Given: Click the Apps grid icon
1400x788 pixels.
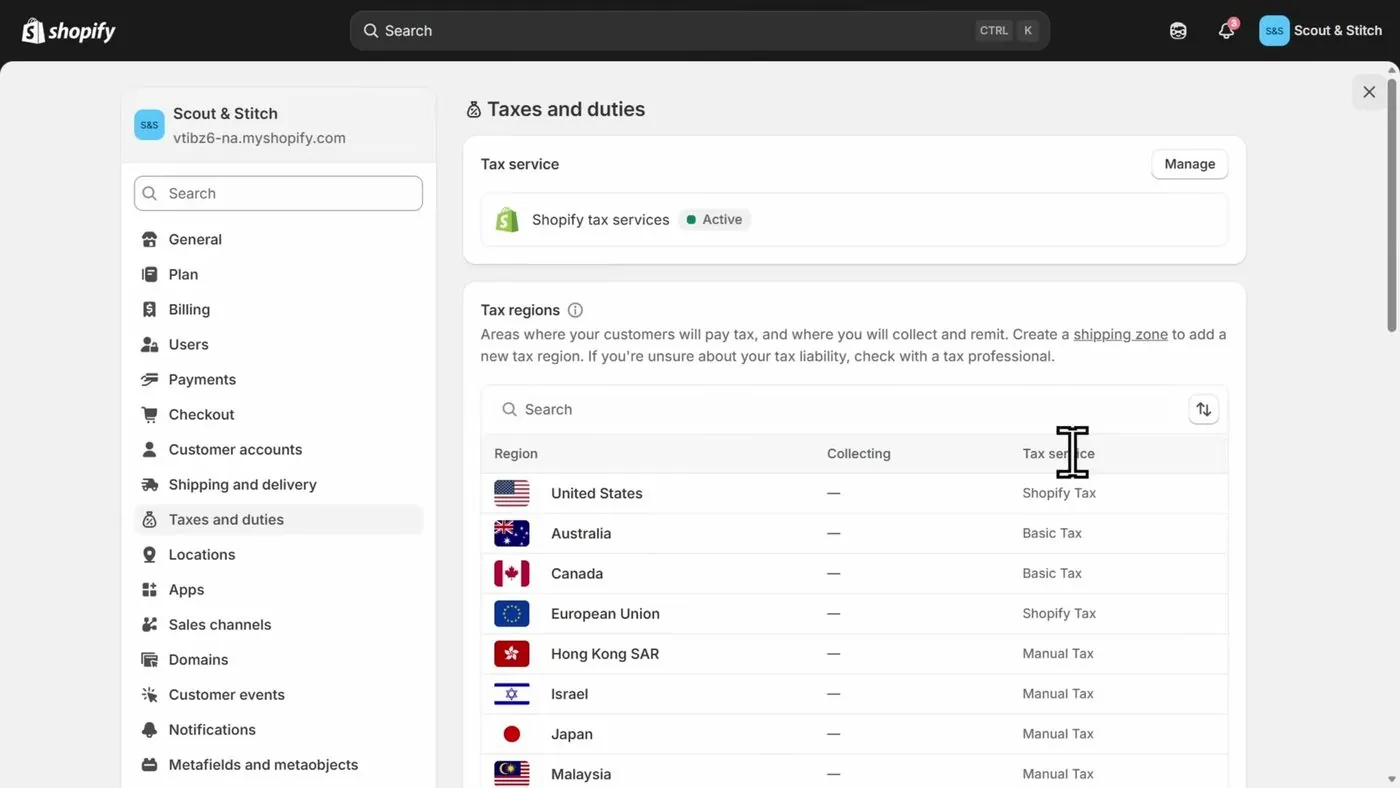Looking at the screenshot, I should pyautogui.click(x=149, y=589).
